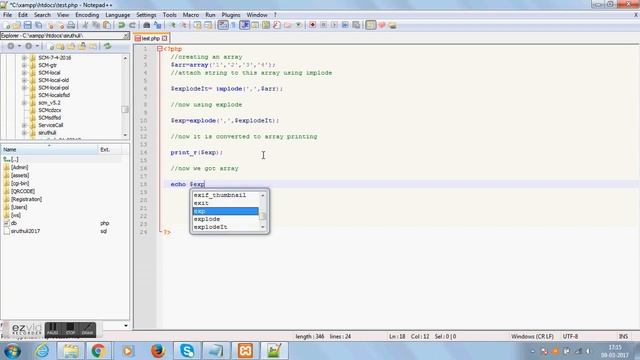This screenshot has height=360, width=640.
Task: Click the ezvid Pause button
Action: [53, 329]
